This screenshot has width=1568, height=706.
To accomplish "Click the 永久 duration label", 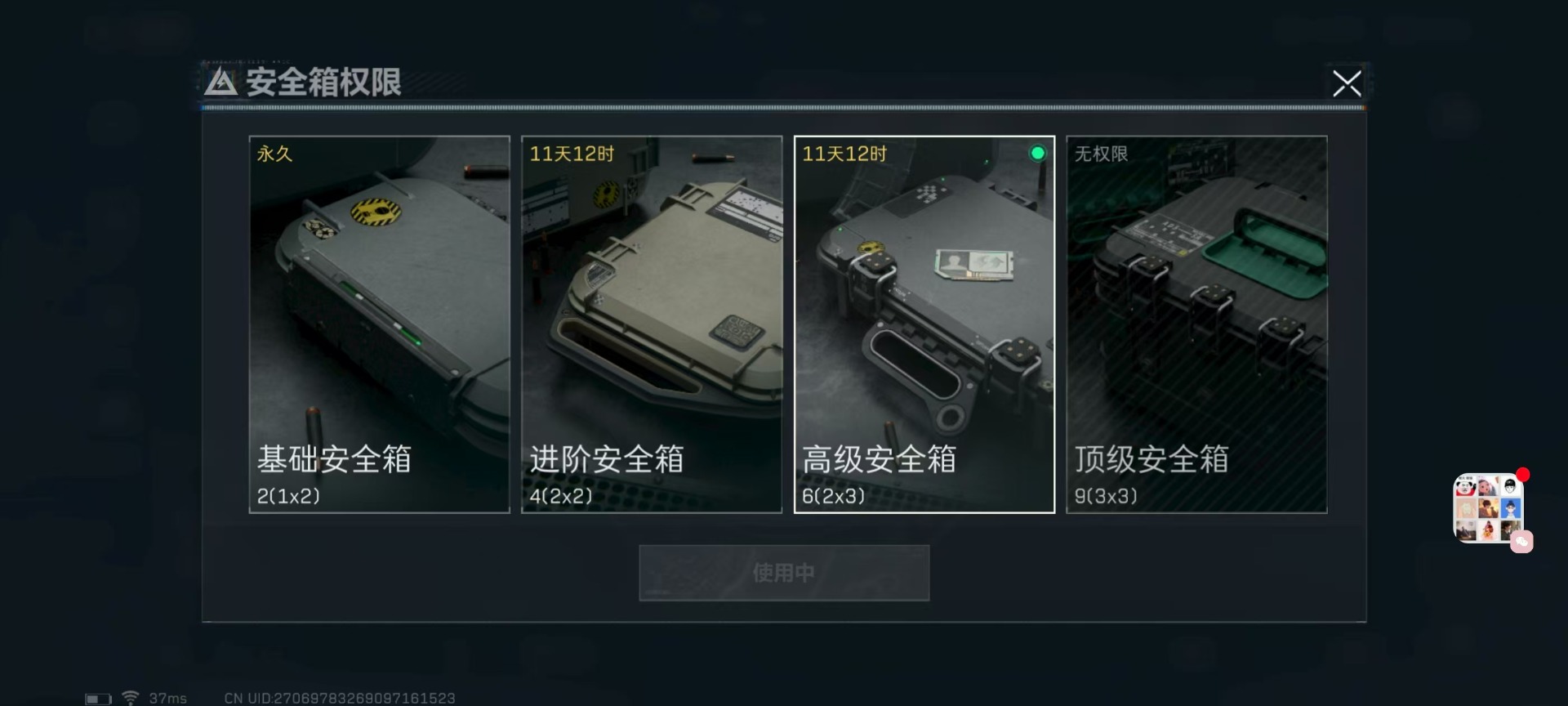I will tap(274, 154).
